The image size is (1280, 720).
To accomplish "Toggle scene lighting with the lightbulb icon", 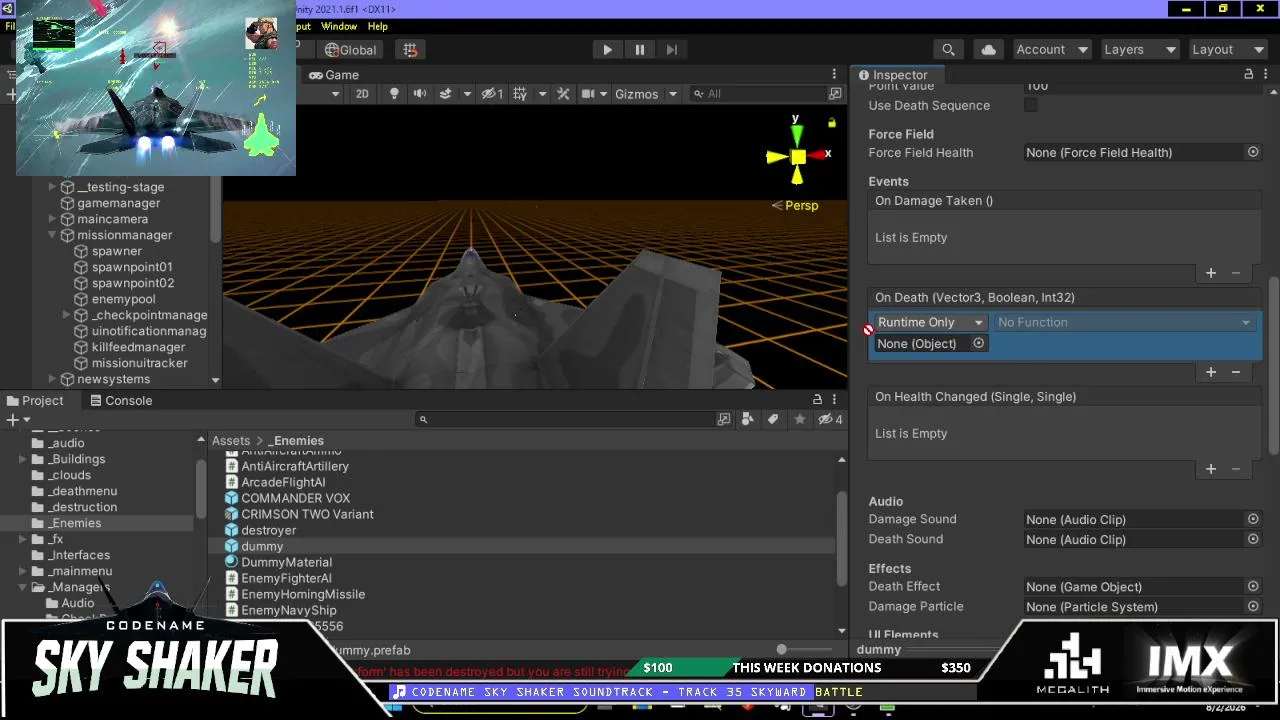I will [x=394, y=93].
